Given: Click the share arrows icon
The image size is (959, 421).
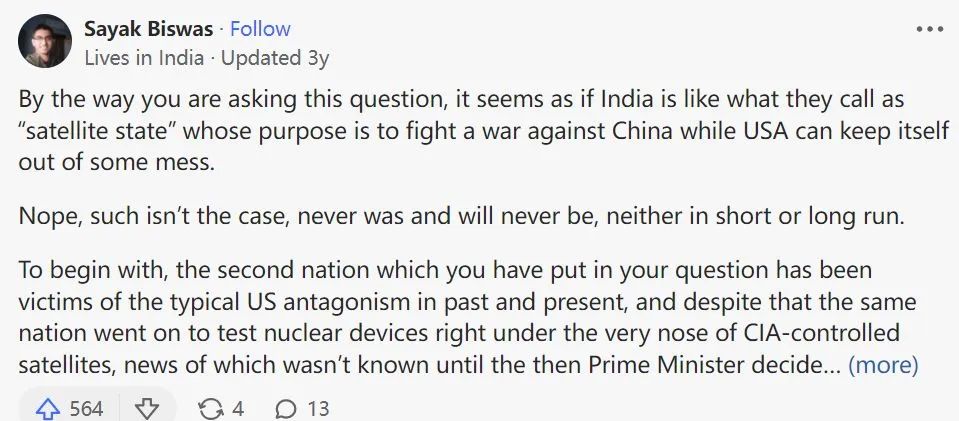Looking at the screenshot, I should click(x=212, y=408).
